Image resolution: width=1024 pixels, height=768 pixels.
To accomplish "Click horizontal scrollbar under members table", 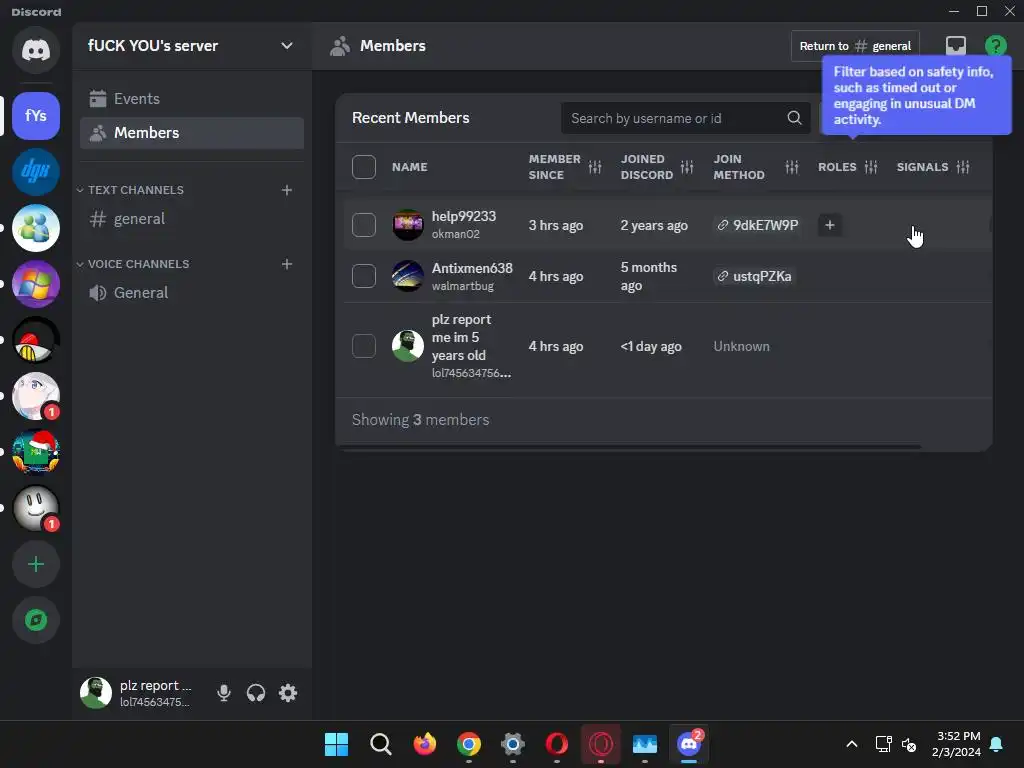I will (632, 447).
